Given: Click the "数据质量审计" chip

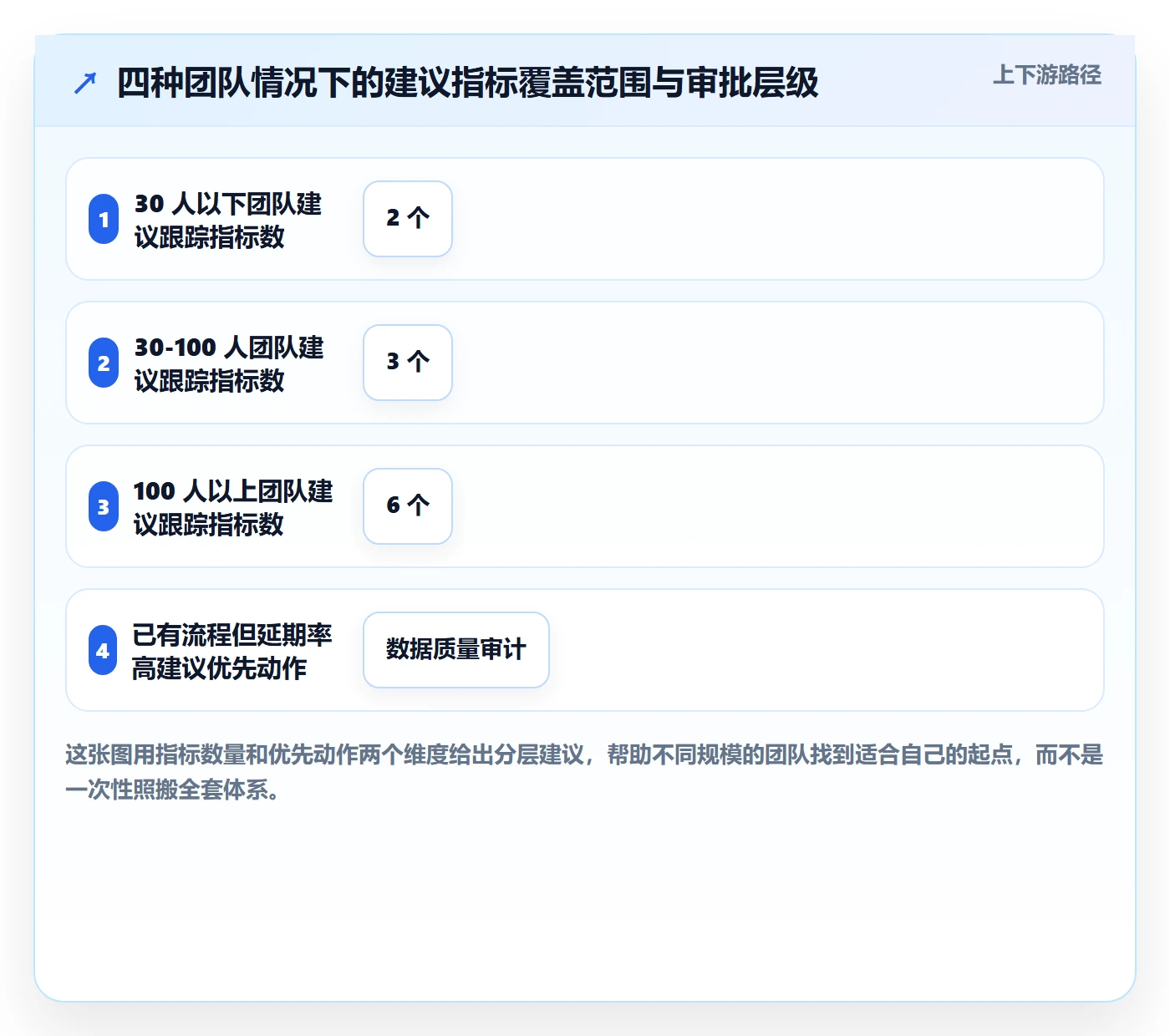Looking at the screenshot, I should (456, 650).
